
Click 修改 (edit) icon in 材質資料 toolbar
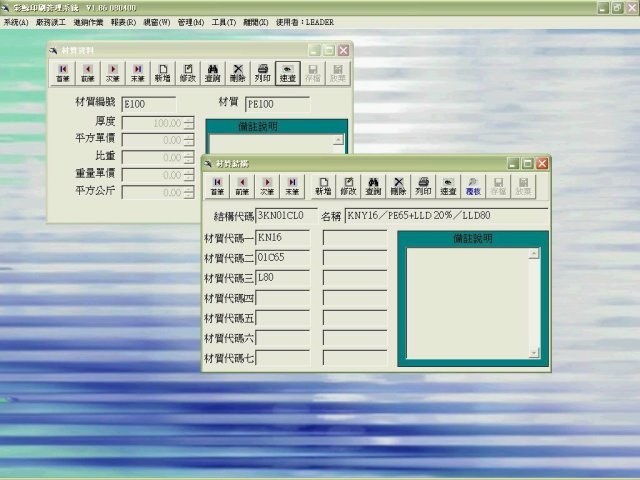188,71
